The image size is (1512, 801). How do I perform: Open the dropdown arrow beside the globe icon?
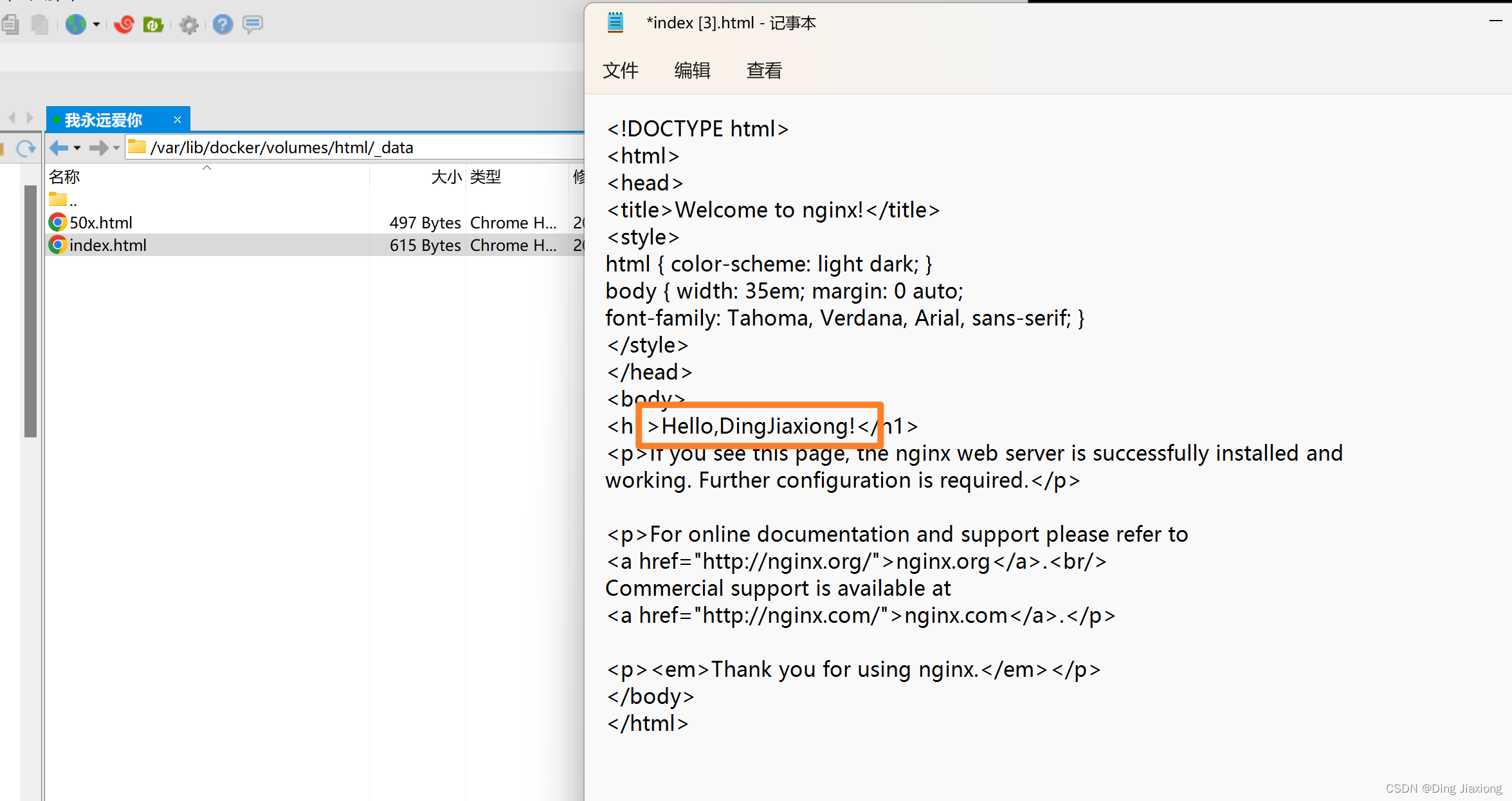[96, 24]
